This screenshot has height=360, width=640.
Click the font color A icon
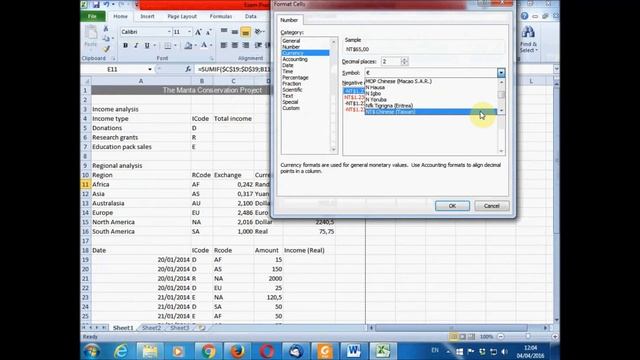click(x=204, y=45)
